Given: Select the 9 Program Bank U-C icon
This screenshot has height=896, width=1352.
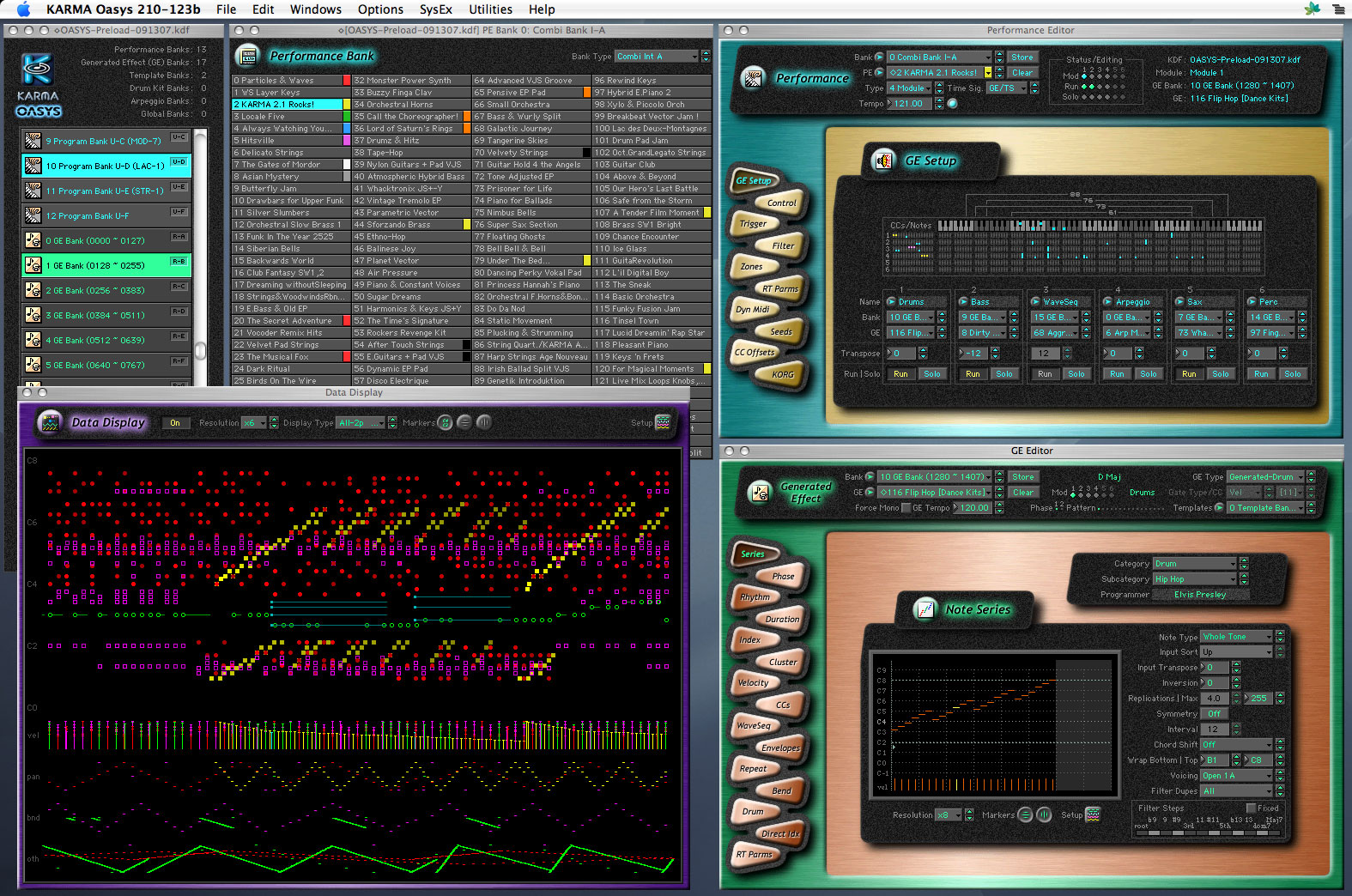Looking at the screenshot, I should 33,141.
